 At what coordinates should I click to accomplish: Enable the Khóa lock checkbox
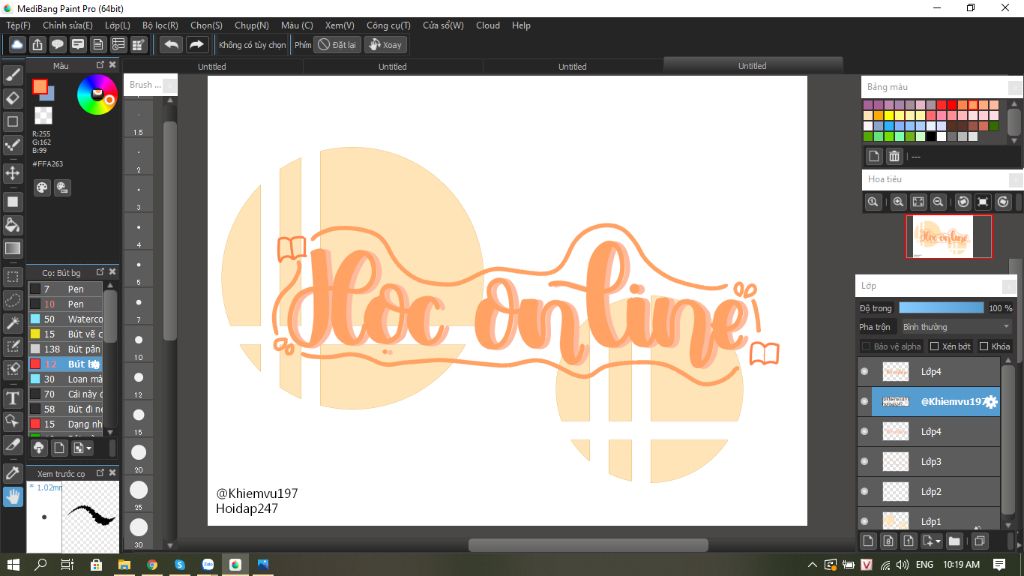click(x=984, y=346)
